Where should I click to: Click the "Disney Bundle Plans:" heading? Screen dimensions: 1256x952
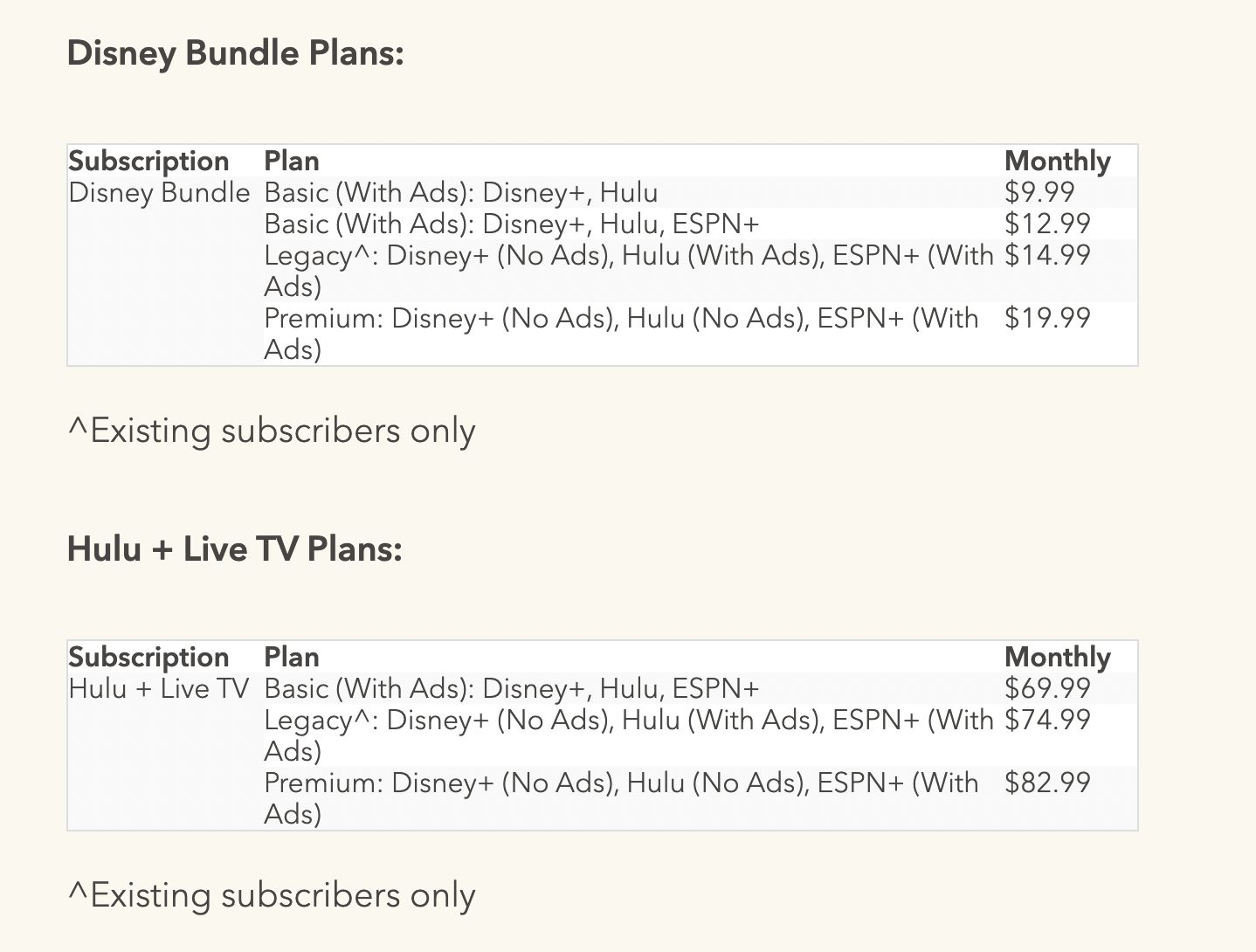235,53
